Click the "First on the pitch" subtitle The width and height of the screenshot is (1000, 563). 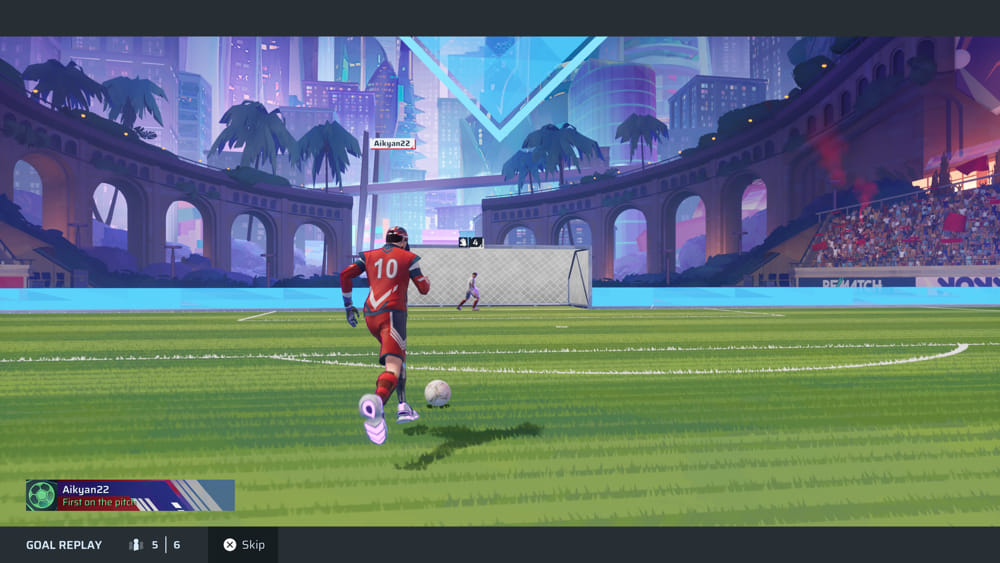[99, 502]
